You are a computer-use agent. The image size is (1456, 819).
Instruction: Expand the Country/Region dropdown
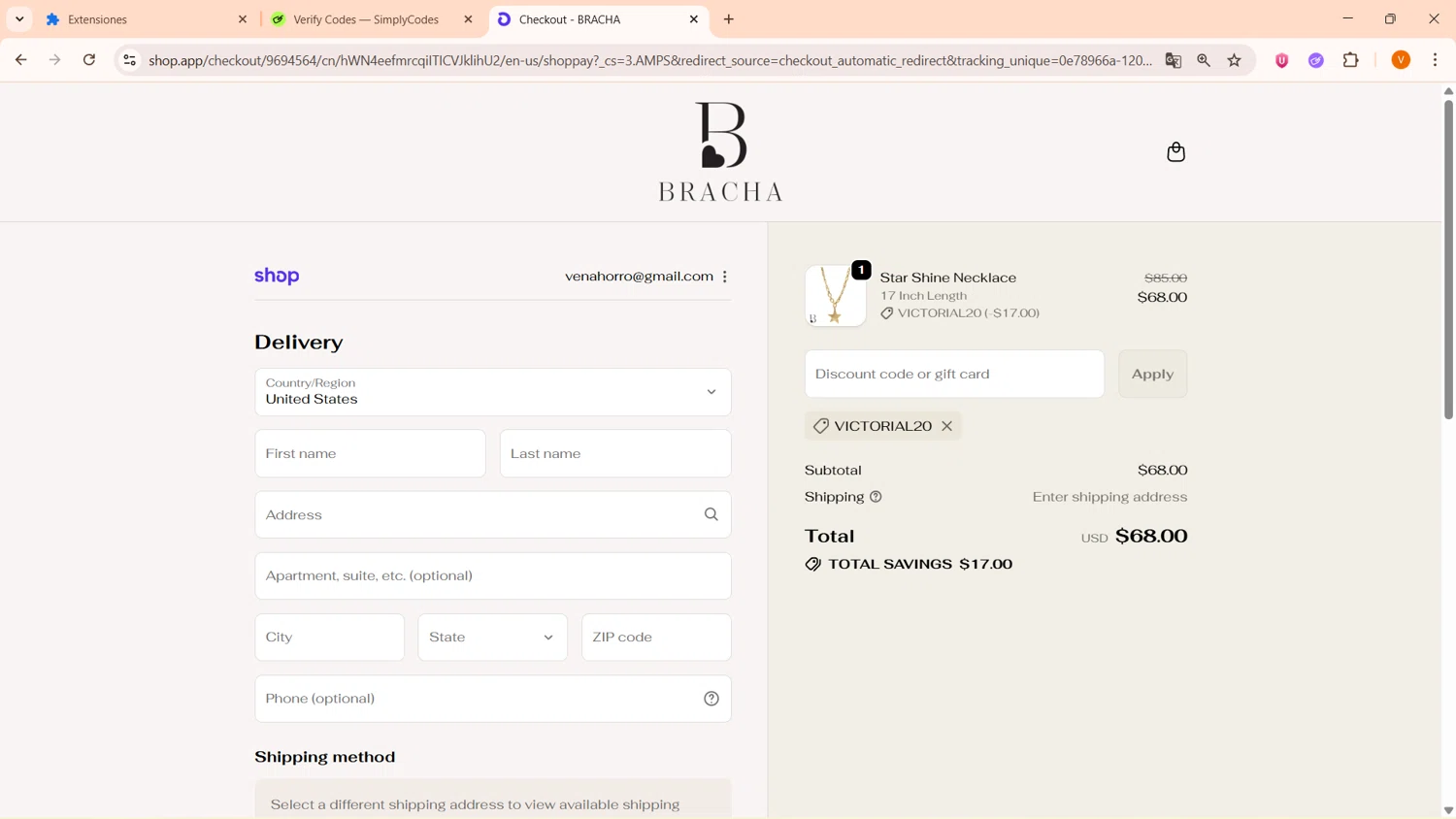tap(492, 392)
